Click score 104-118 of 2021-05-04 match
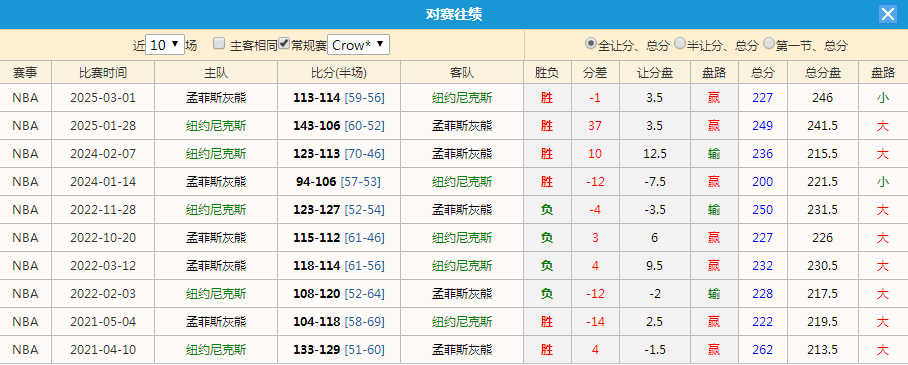 tap(317, 322)
